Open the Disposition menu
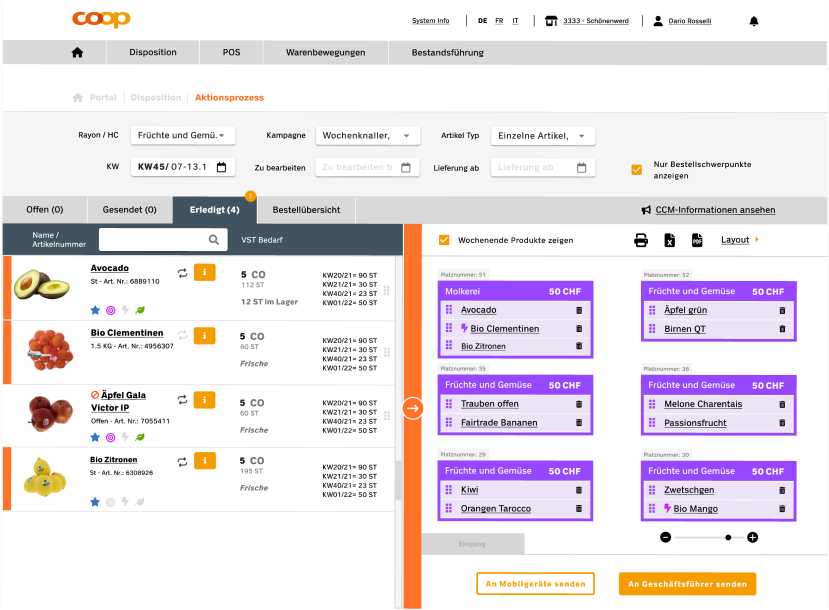Viewport: 829px width, 610px height. (153, 52)
